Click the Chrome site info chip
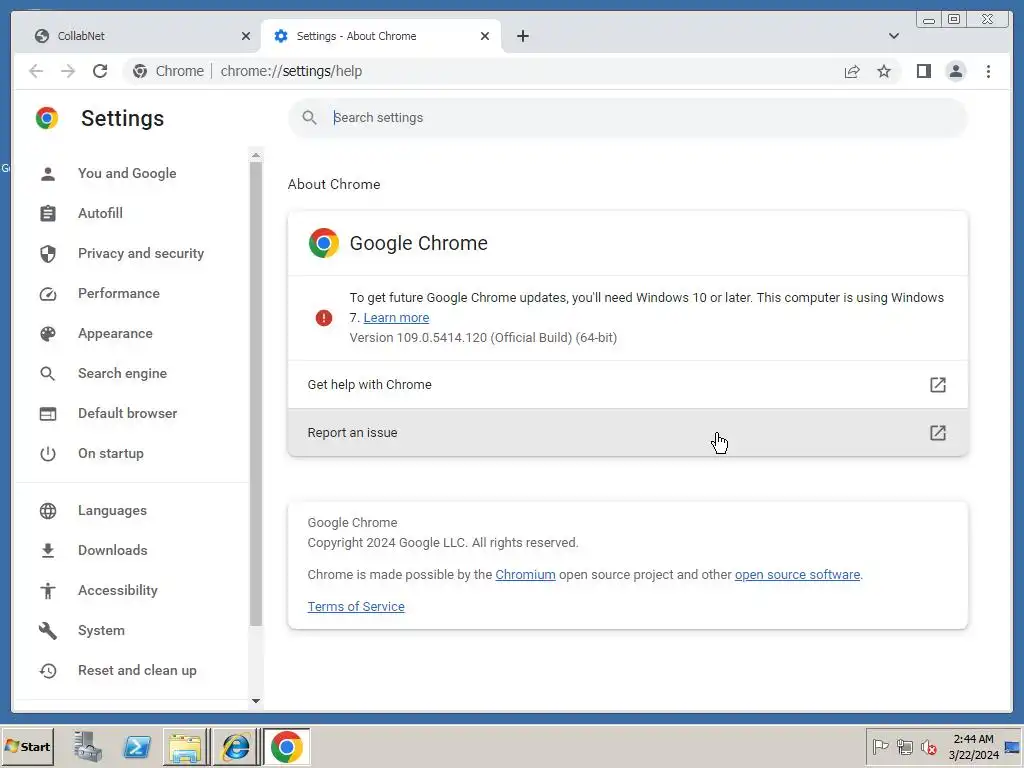The height and width of the screenshot is (768, 1024). click(168, 71)
